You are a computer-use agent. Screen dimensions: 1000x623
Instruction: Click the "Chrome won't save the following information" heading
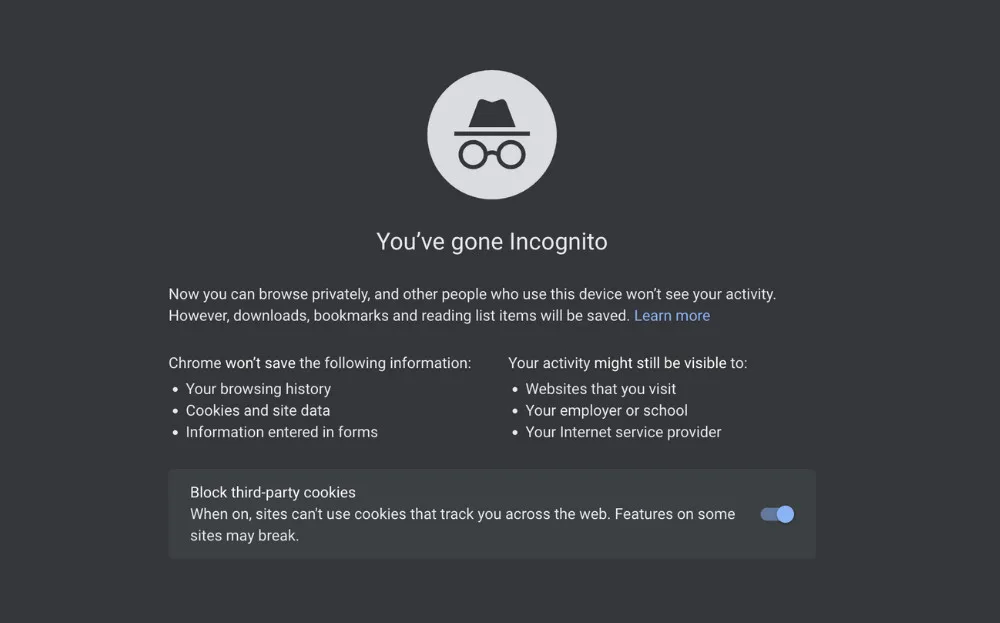(x=319, y=363)
